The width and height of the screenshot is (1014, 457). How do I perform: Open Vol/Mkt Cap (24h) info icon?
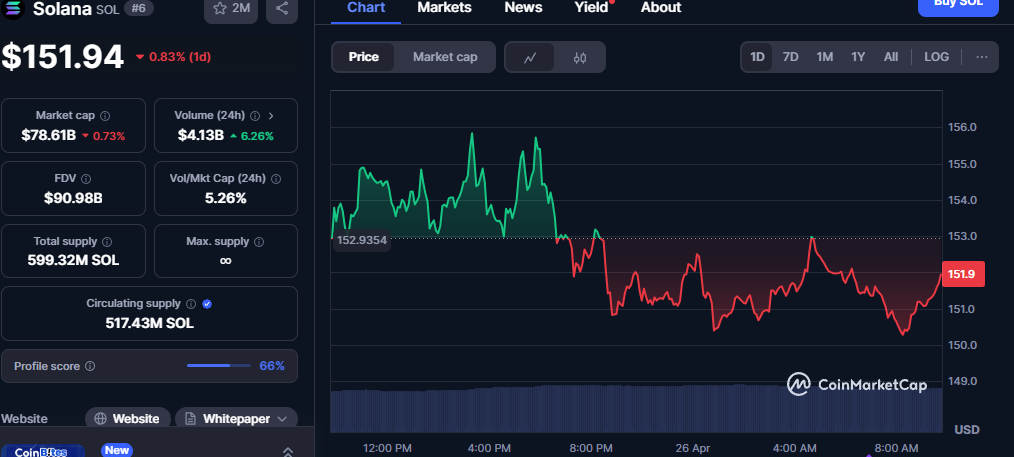pos(276,178)
